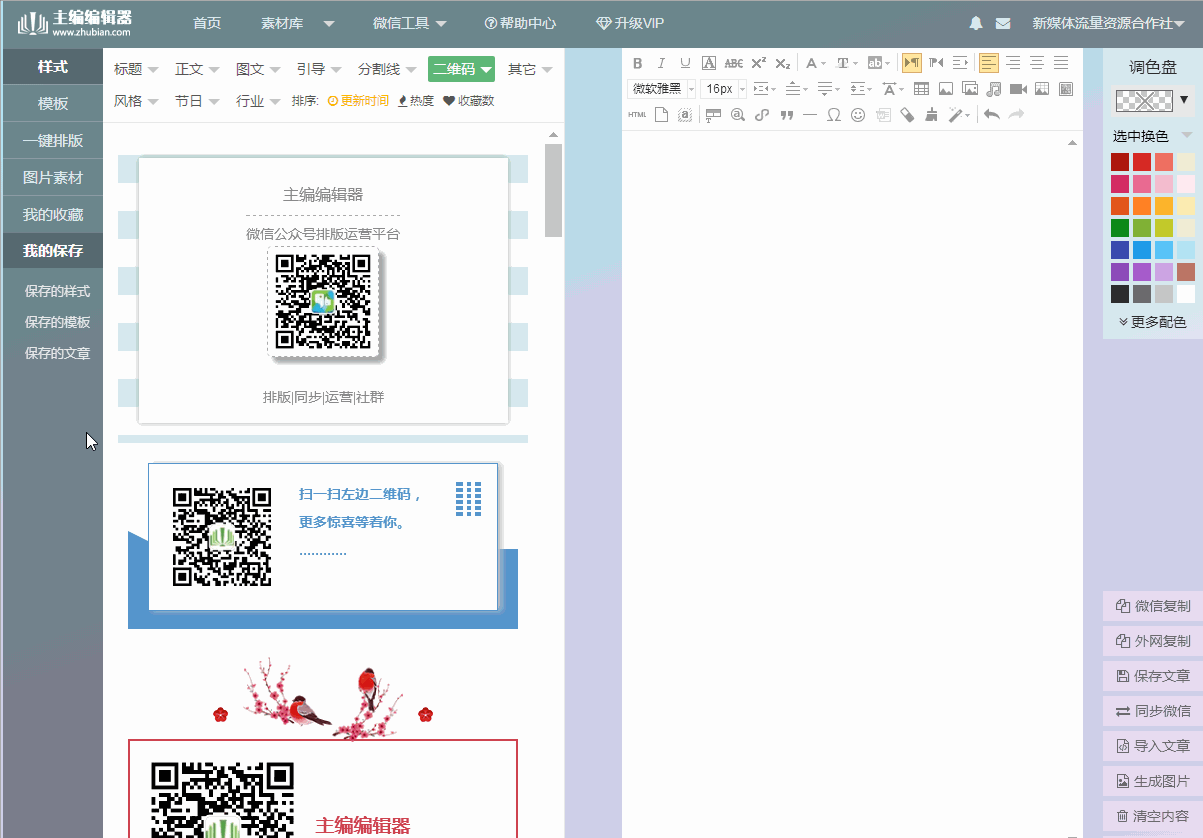Open the 帮助中心 menu item
This screenshot has width=1203, height=838.
tap(520, 23)
